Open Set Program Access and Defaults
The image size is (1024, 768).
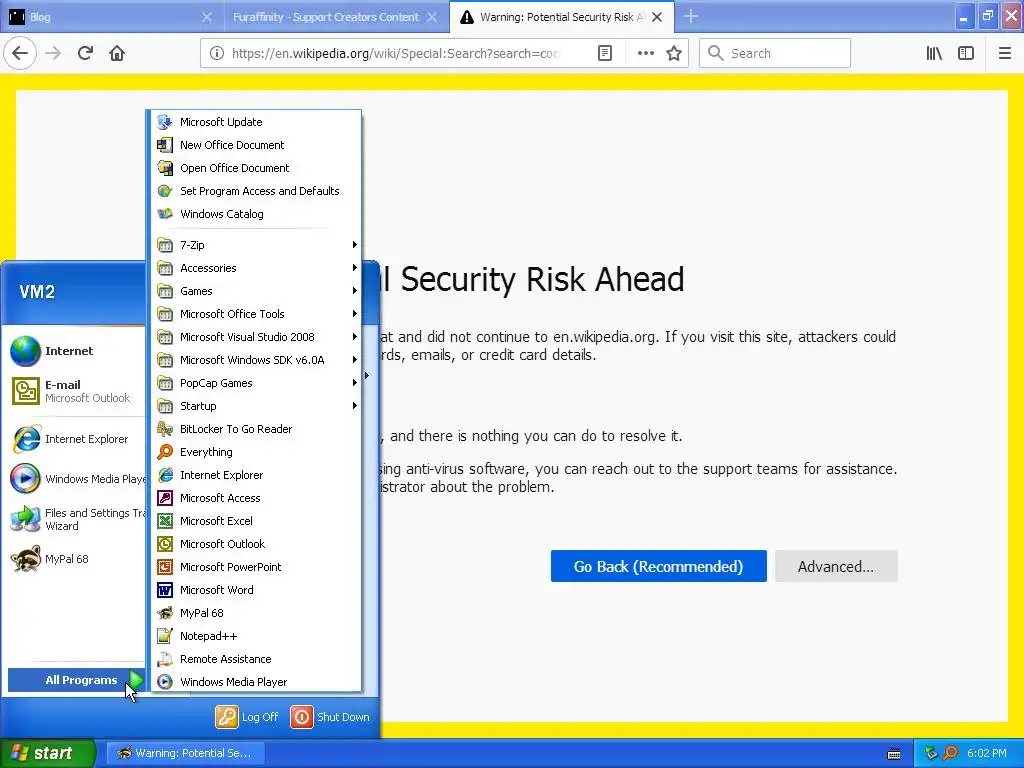pyautogui.click(x=256, y=191)
